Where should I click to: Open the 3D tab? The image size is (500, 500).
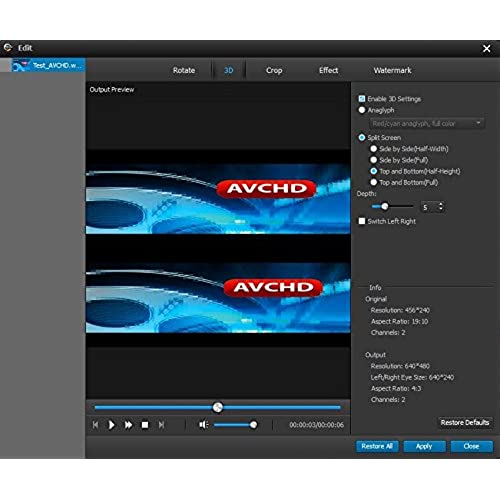tap(228, 70)
